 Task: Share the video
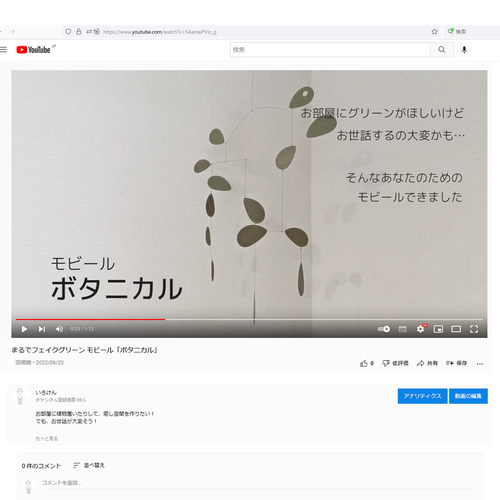point(427,363)
